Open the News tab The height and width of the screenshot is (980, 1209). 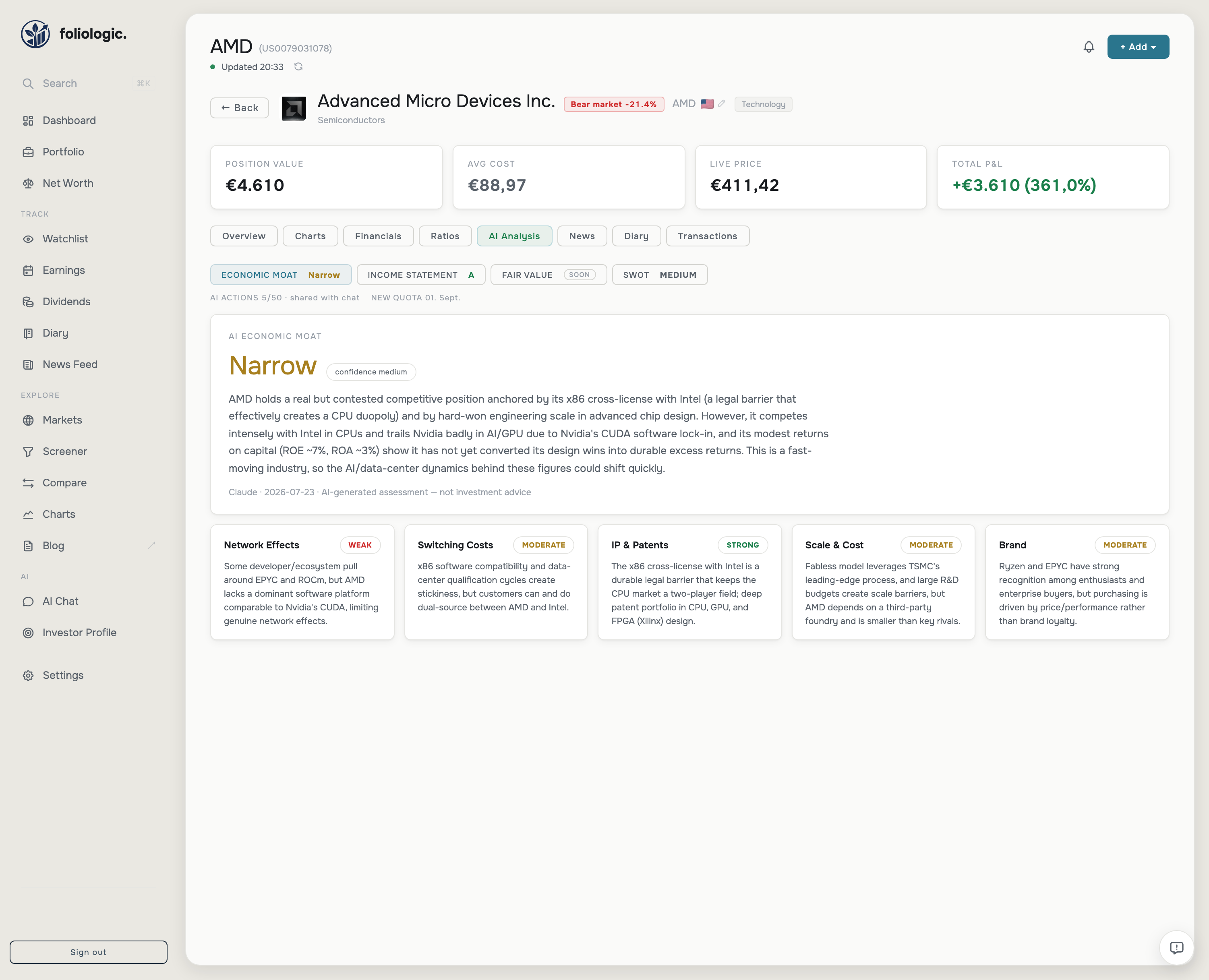582,236
